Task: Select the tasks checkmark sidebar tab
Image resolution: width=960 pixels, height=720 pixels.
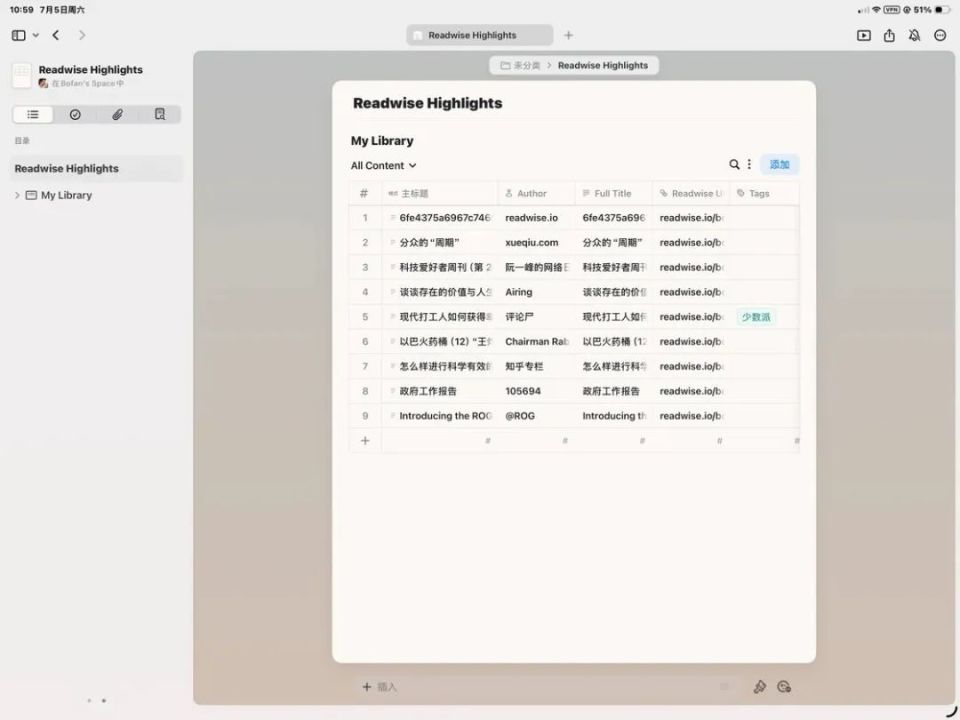Action: point(75,114)
